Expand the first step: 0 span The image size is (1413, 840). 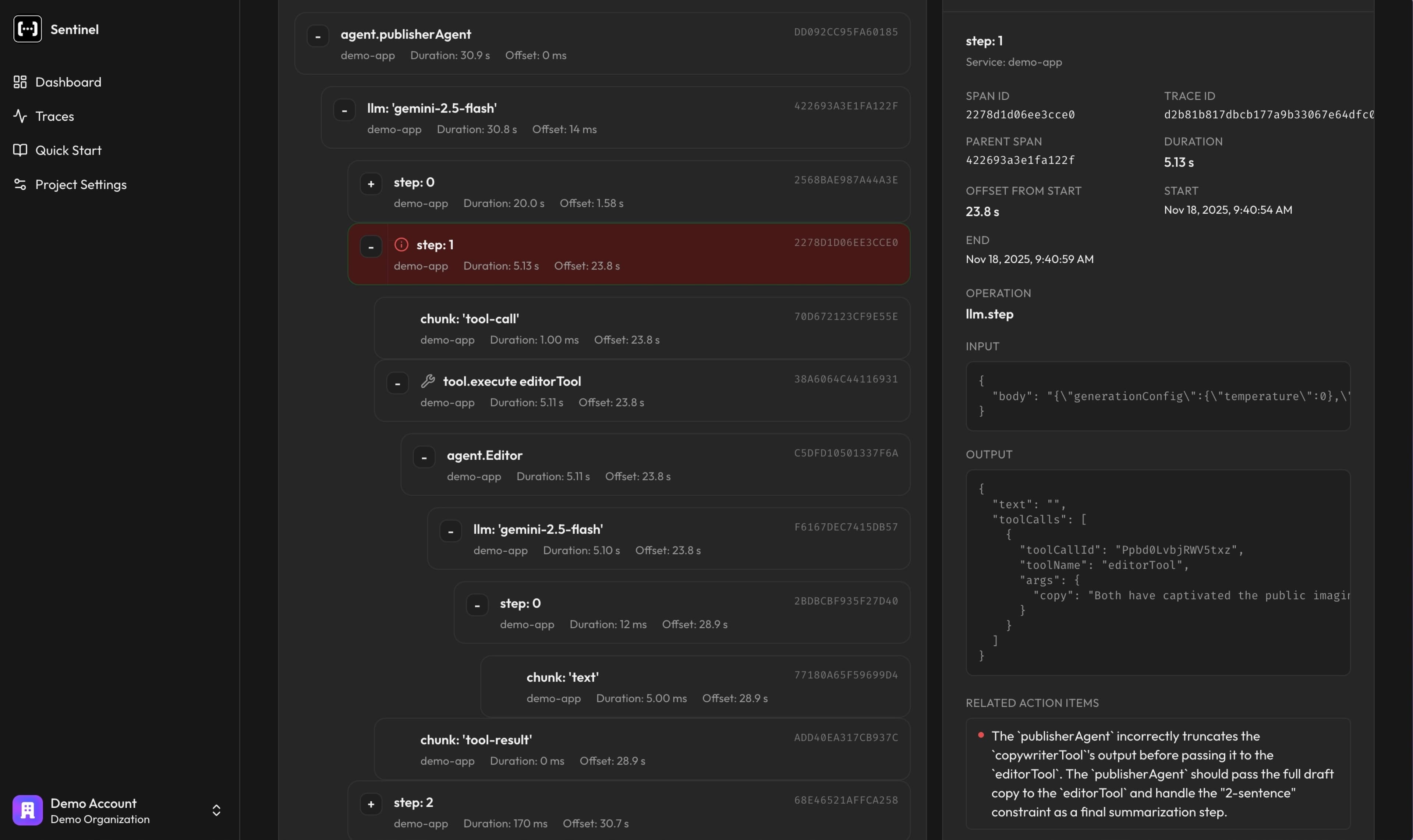tap(371, 184)
